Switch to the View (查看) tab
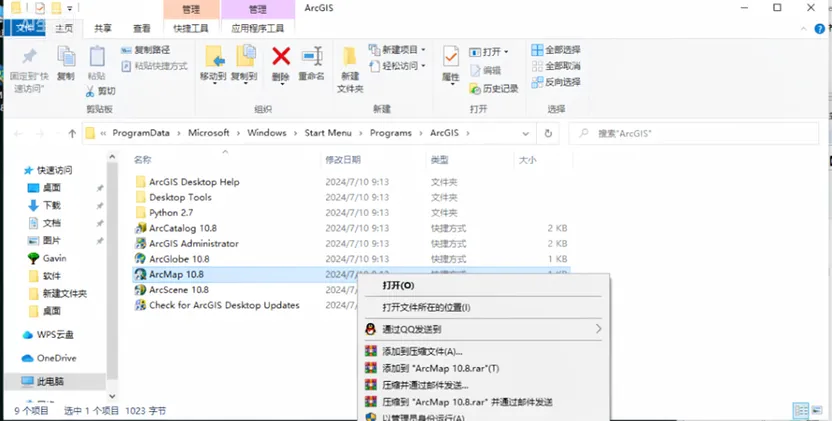This screenshot has width=832, height=421. tap(142, 29)
